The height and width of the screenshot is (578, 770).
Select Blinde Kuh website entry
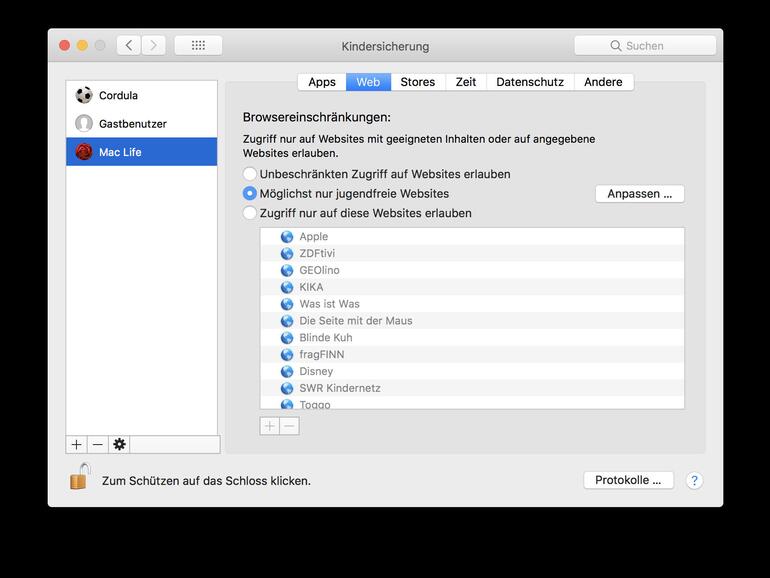click(x=472, y=338)
